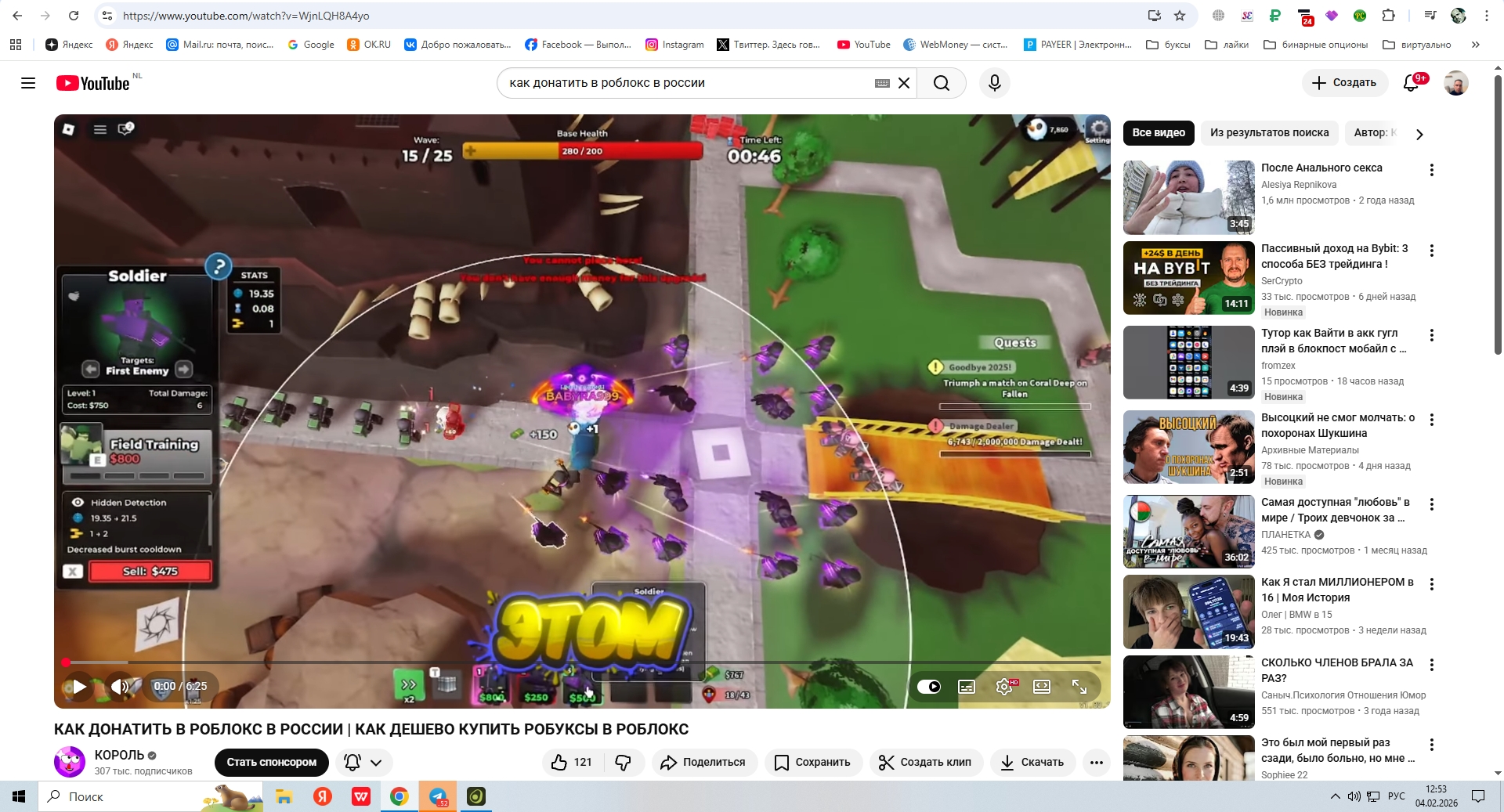Toggle subtitles in the player

coord(967,687)
